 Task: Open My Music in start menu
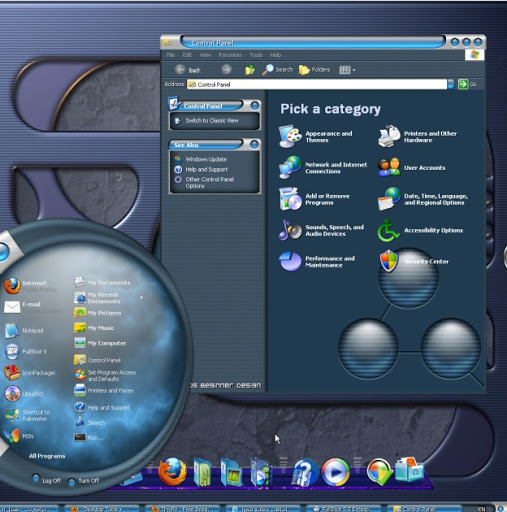coord(94,328)
